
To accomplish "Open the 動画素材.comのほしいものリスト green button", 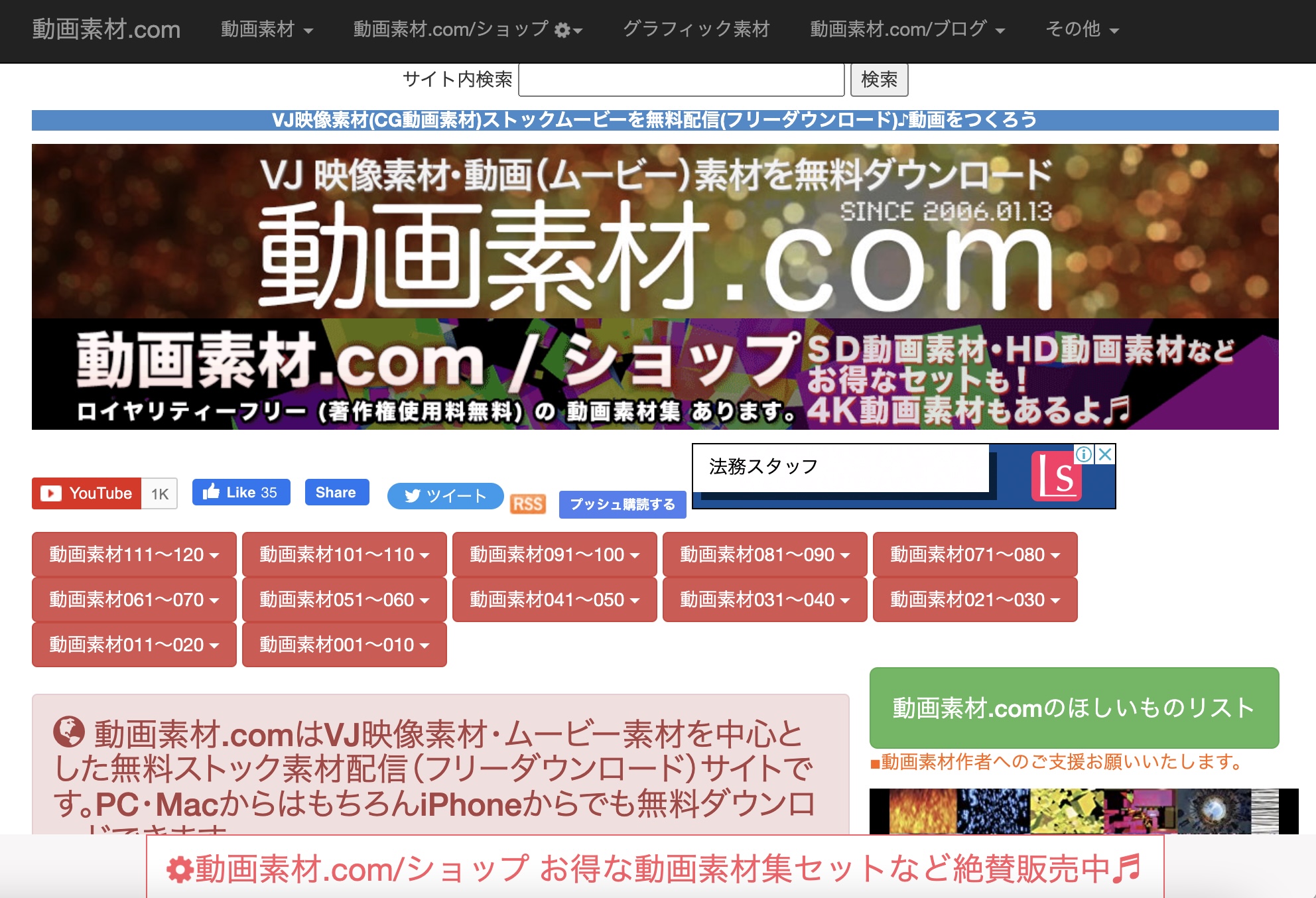I will click(x=1073, y=708).
